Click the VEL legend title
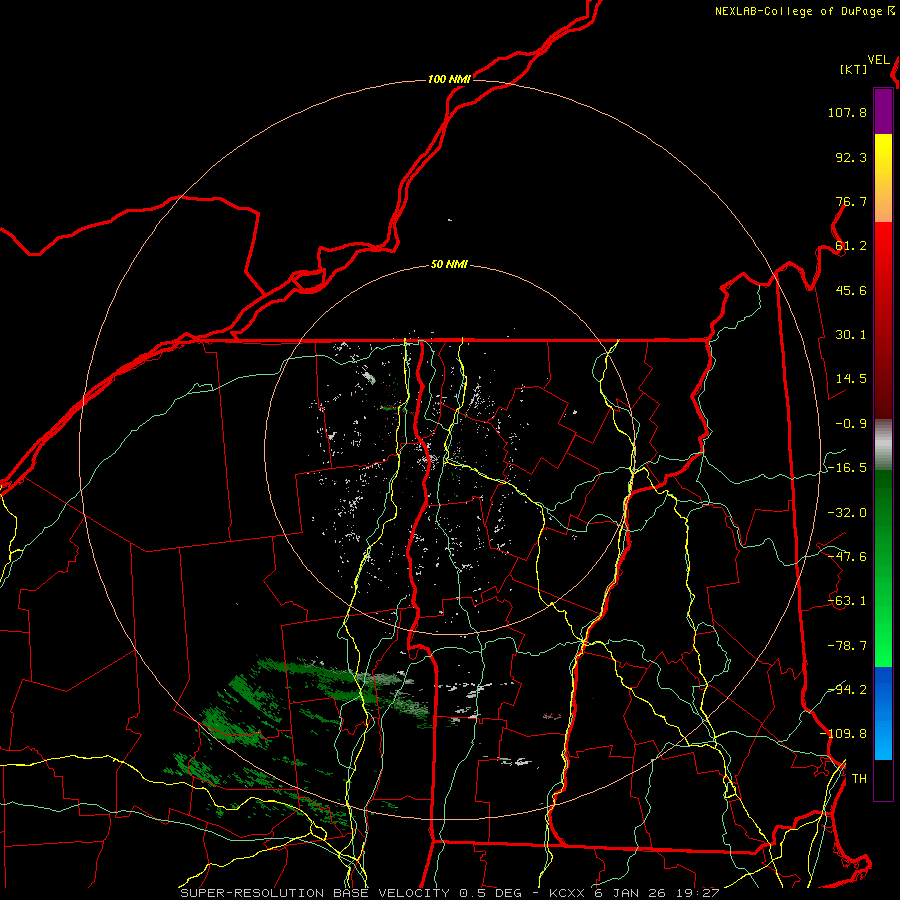The image size is (900, 900). [878, 60]
